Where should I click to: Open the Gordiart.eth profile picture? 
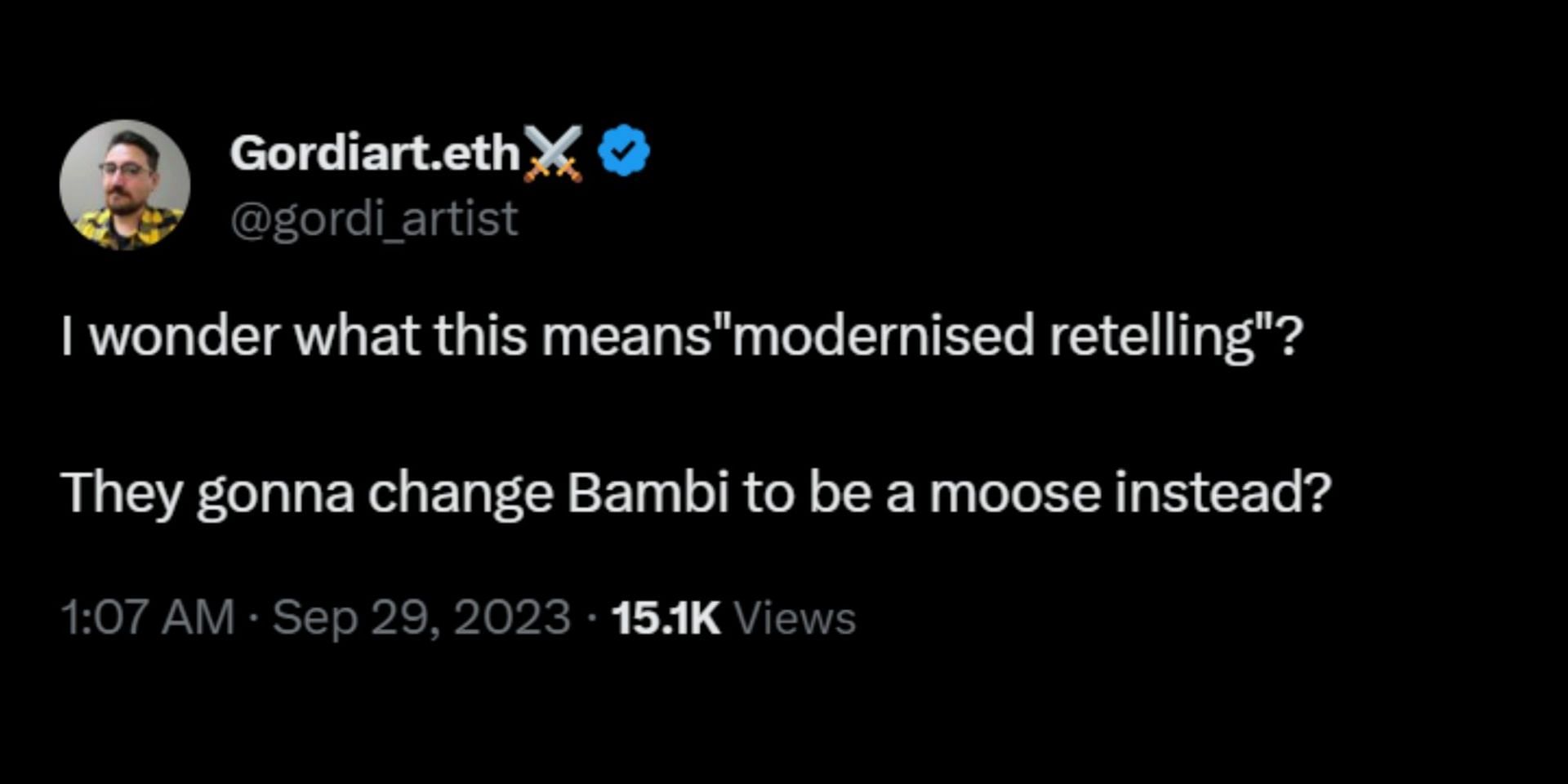pyautogui.click(x=125, y=185)
